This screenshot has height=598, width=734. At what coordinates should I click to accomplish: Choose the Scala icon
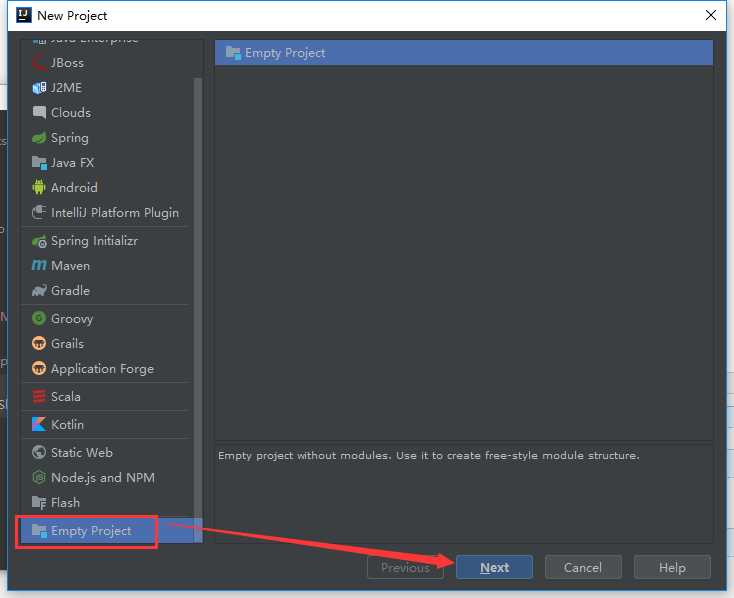point(39,396)
